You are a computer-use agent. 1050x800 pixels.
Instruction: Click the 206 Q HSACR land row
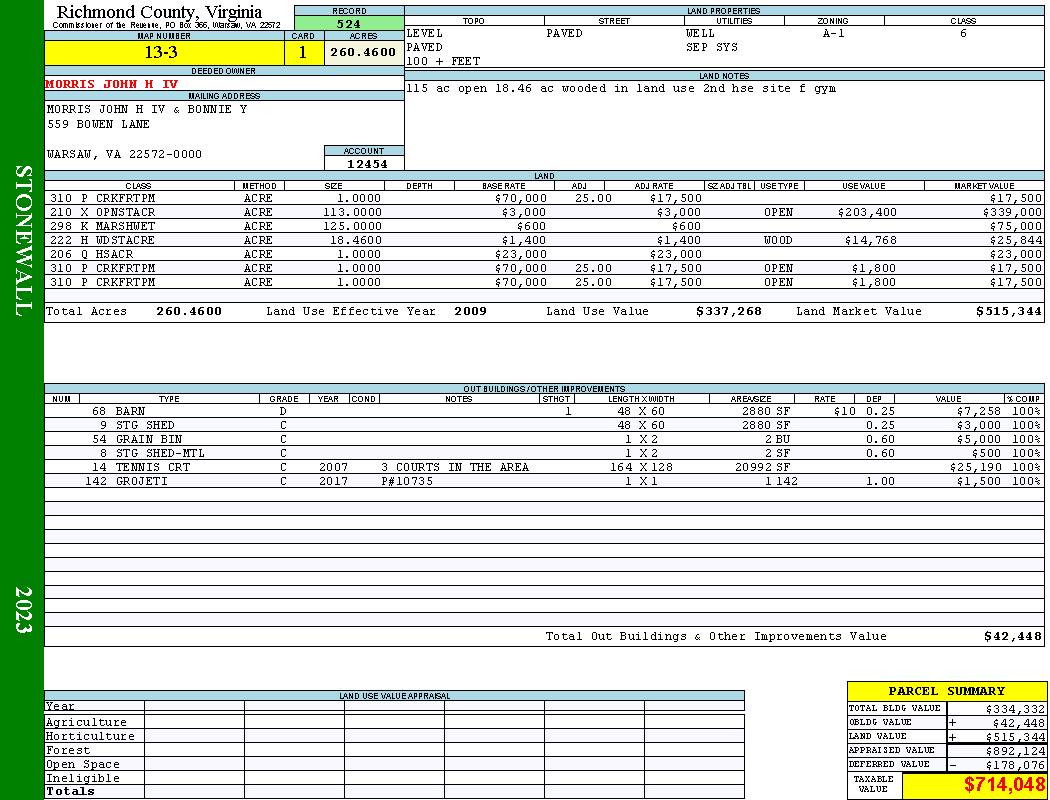click(544, 254)
